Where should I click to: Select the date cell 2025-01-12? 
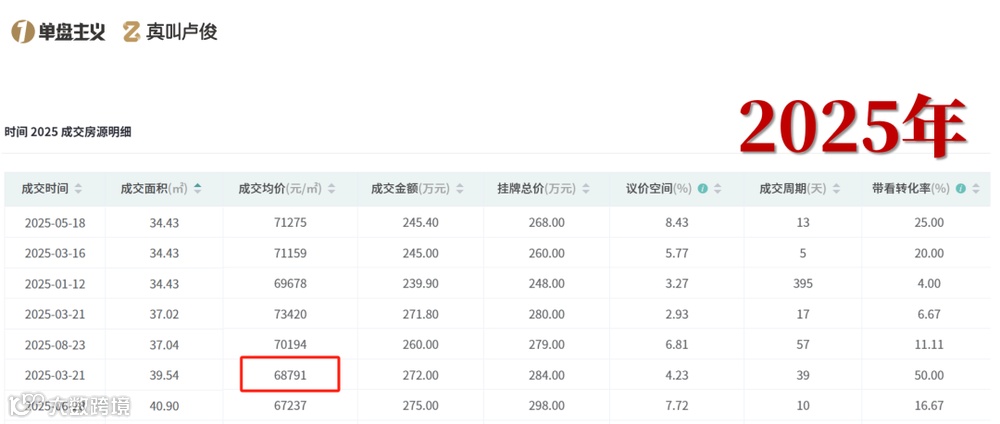pyautogui.click(x=55, y=284)
